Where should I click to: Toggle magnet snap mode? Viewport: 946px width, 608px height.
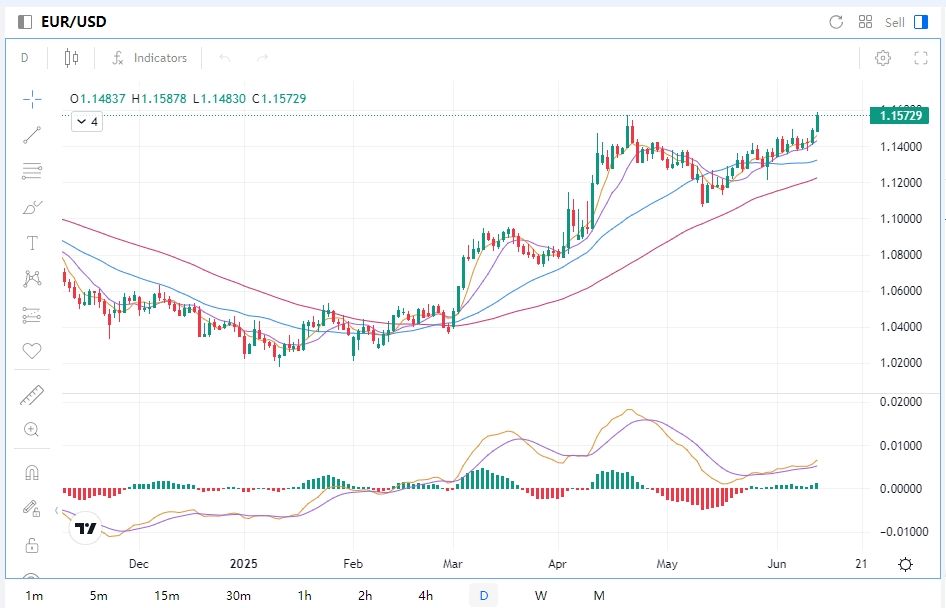click(32, 472)
